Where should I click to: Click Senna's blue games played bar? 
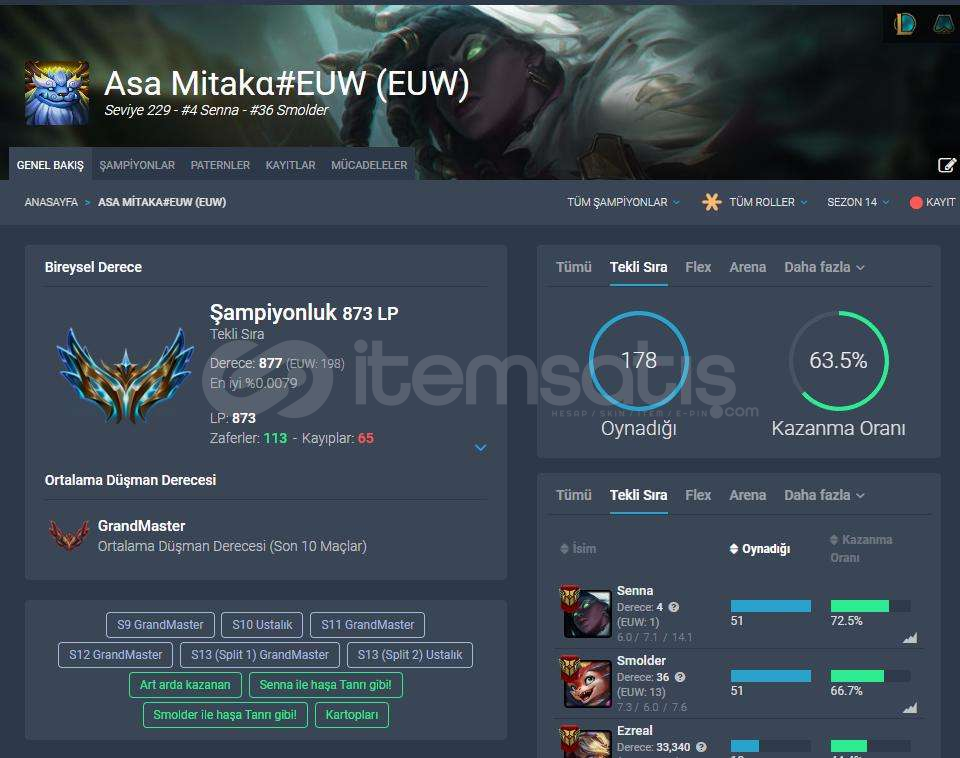click(x=771, y=606)
